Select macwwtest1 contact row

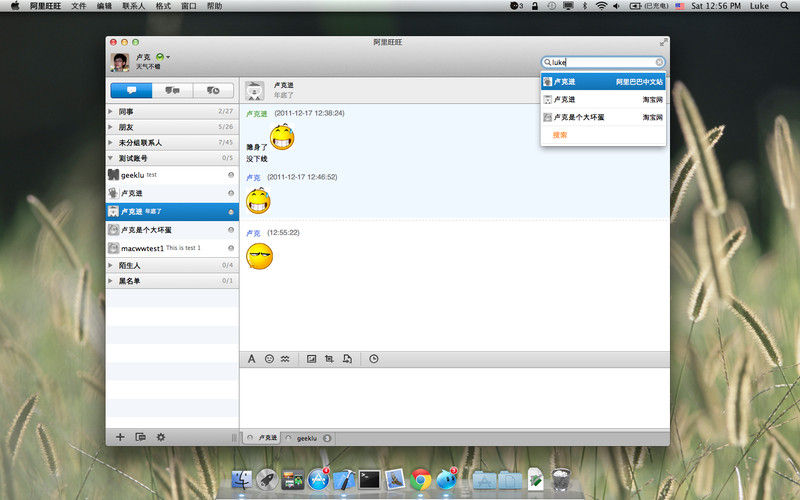172,248
